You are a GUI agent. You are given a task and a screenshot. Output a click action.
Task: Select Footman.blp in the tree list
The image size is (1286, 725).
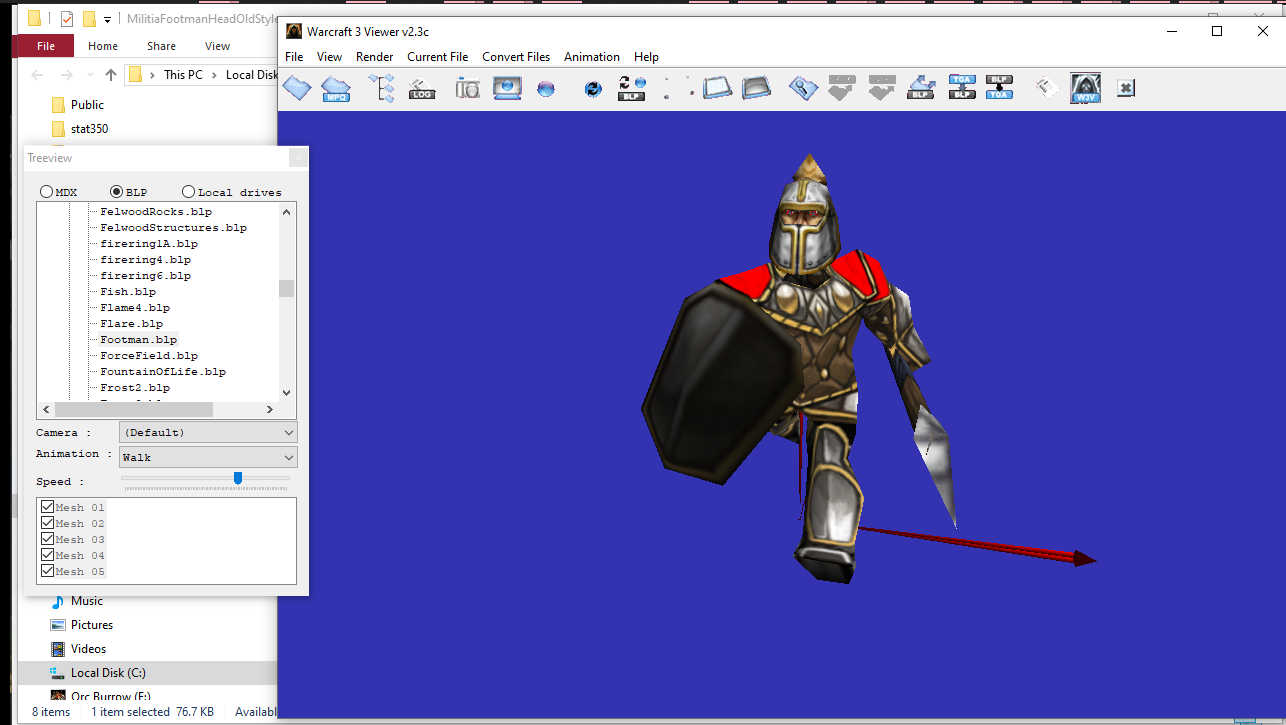pyautogui.click(x=138, y=339)
